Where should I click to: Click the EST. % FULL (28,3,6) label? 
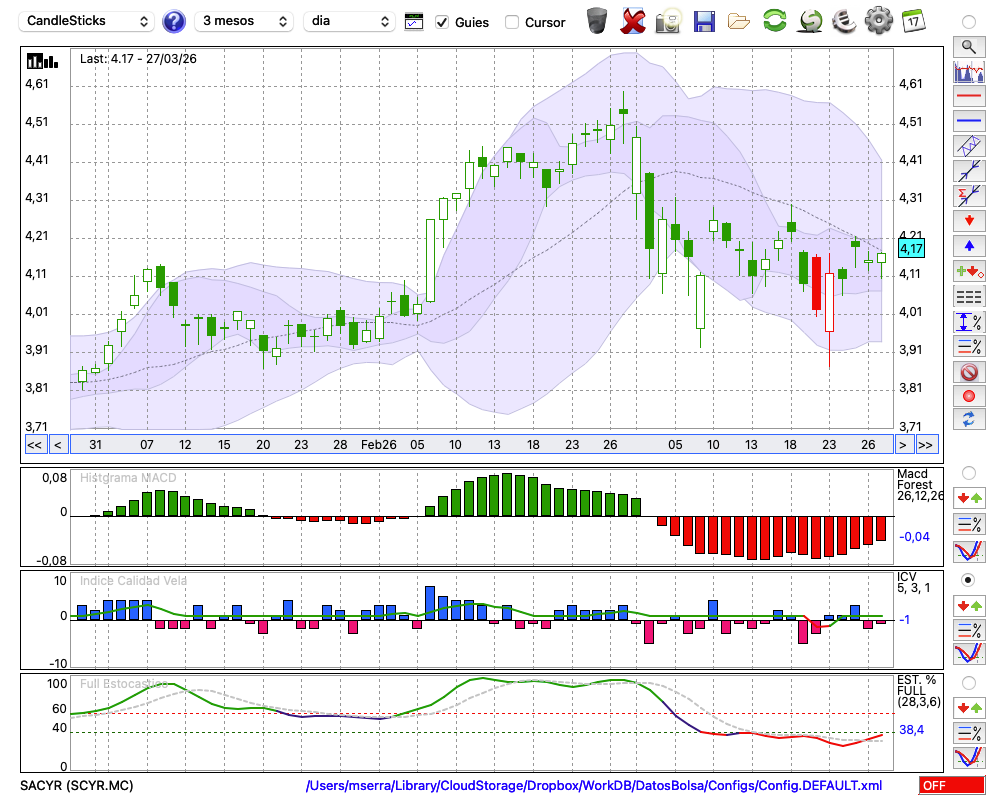(918, 691)
